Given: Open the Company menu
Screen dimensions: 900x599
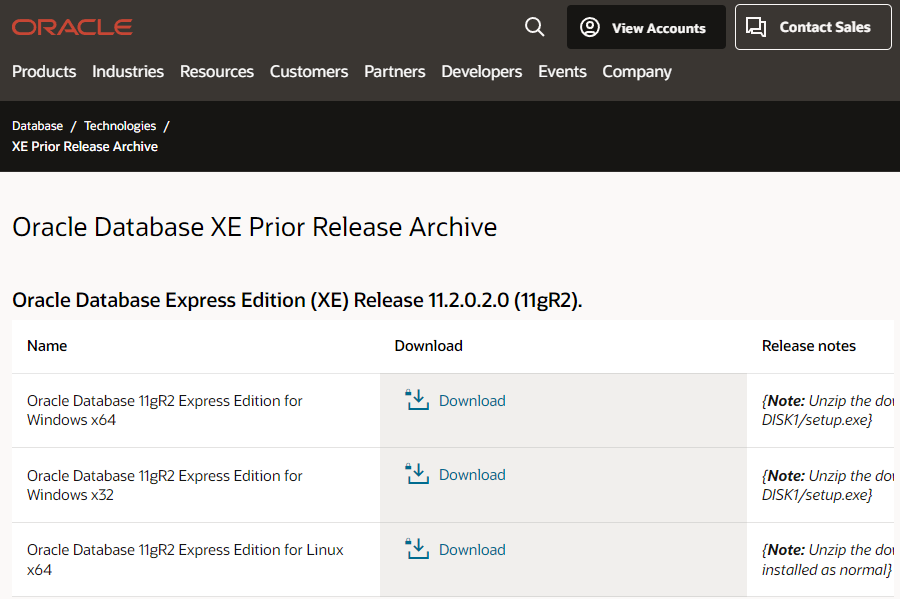Looking at the screenshot, I should pyautogui.click(x=637, y=72).
